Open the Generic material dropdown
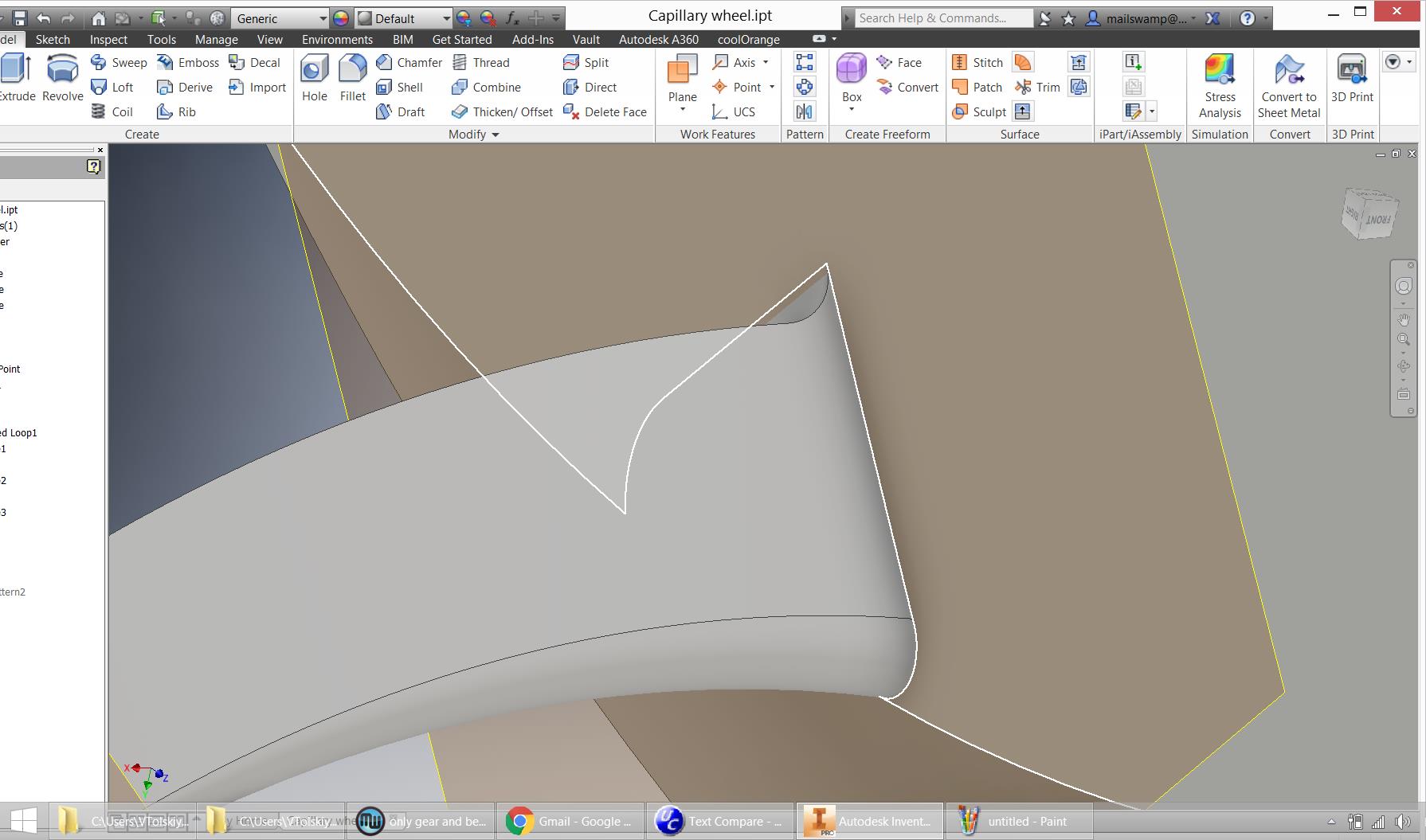Viewport: 1426px width, 840px height. click(x=323, y=18)
